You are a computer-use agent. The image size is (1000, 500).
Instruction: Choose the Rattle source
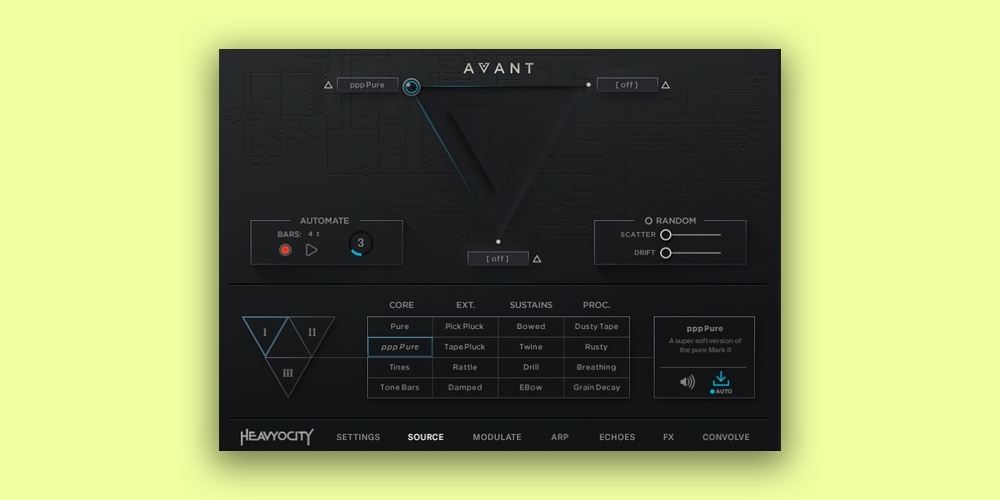465,367
